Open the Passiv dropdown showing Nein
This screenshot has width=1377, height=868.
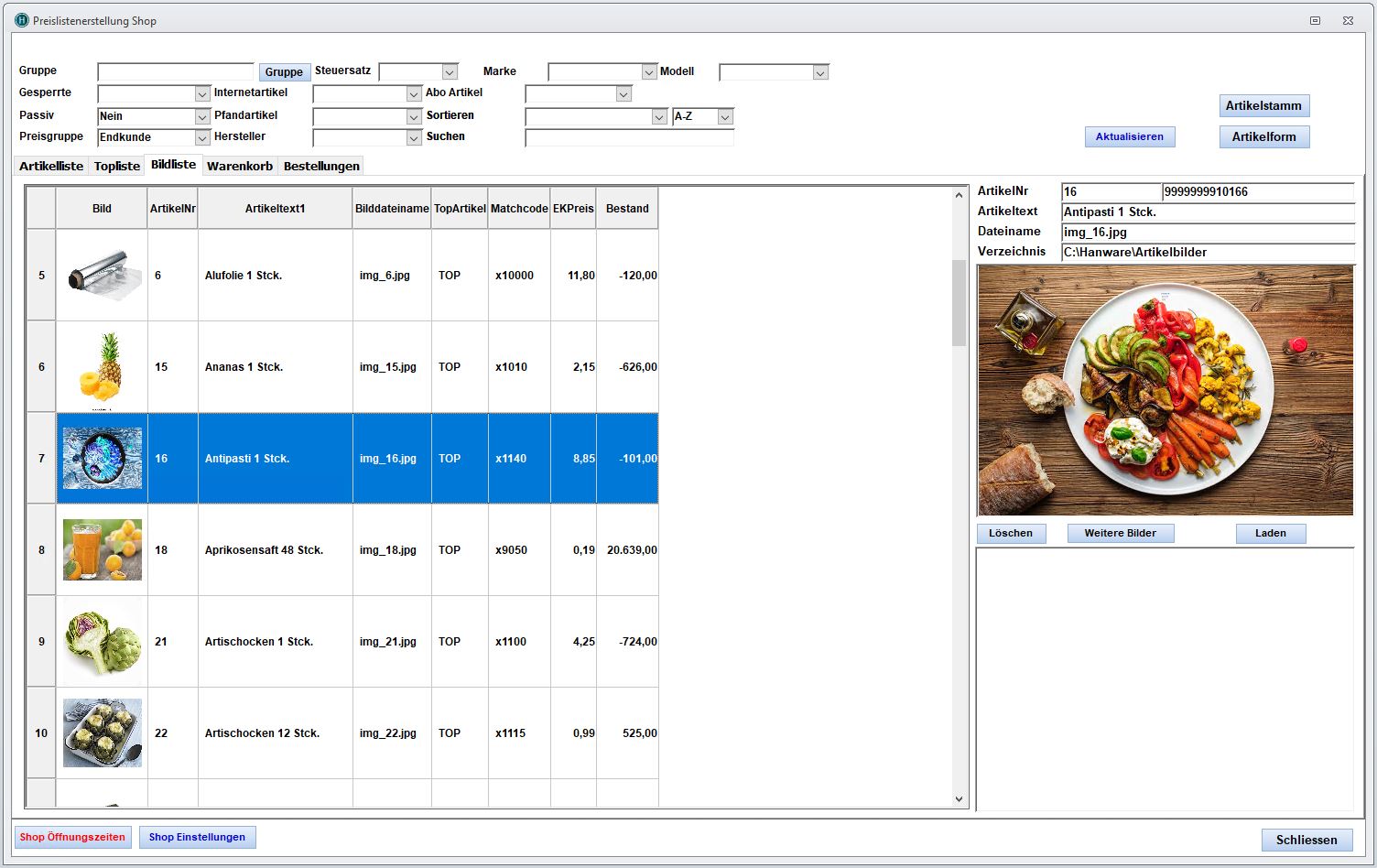pos(202,116)
